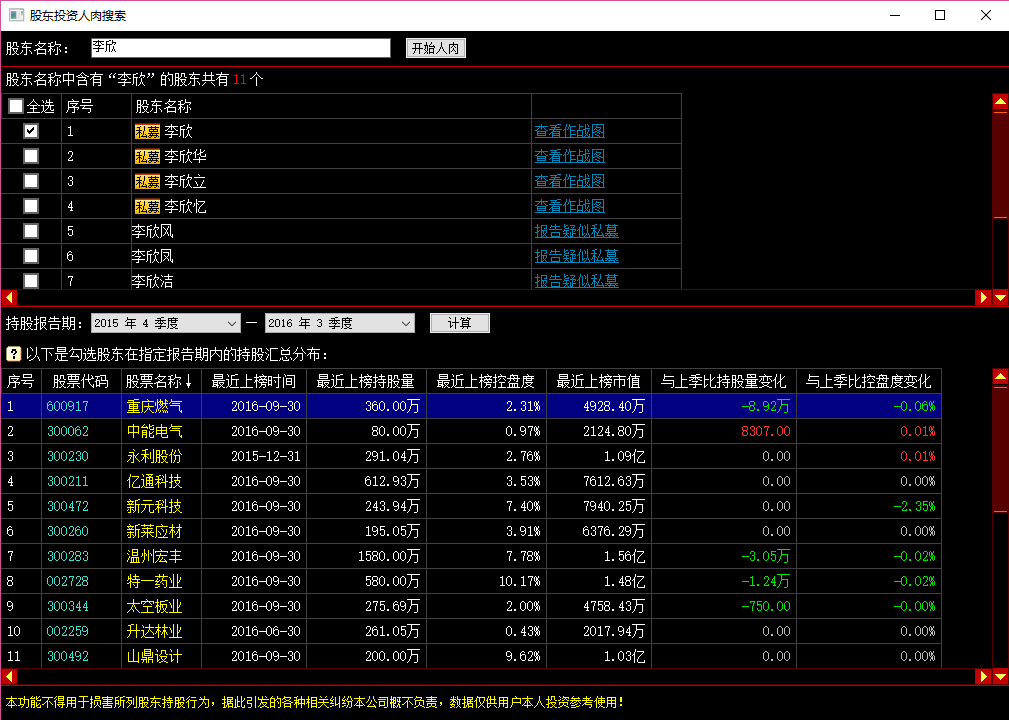Click upper list scroll-up arrow
Screen dimensions: 1009x720
click(1000, 101)
